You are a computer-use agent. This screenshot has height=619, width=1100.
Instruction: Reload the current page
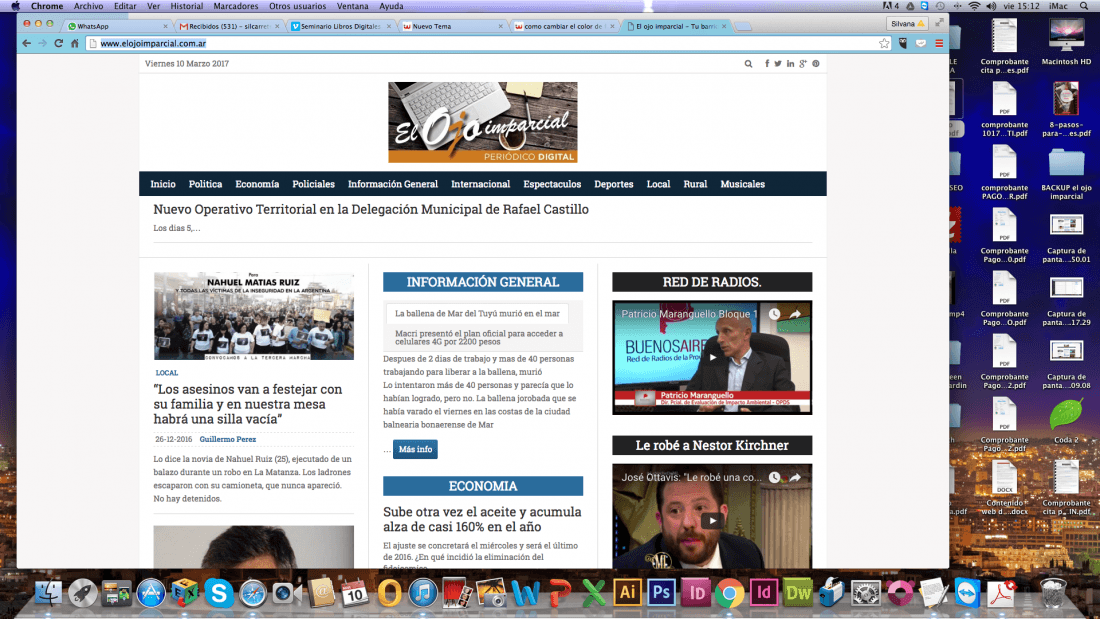coord(58,44)
